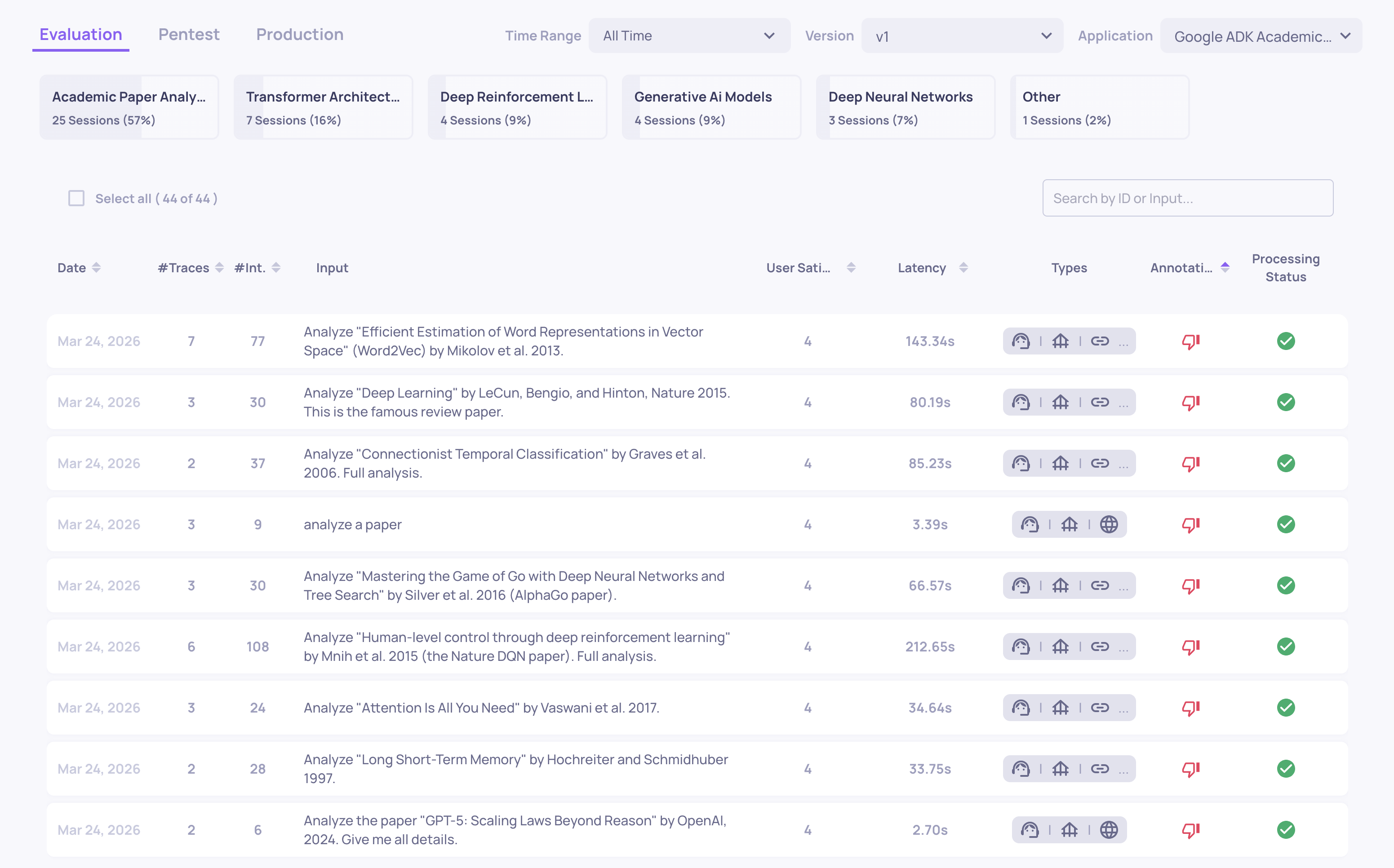
Task: Click globe icon in GPT-5 paper row
Action: click(x=1109, y=830)
